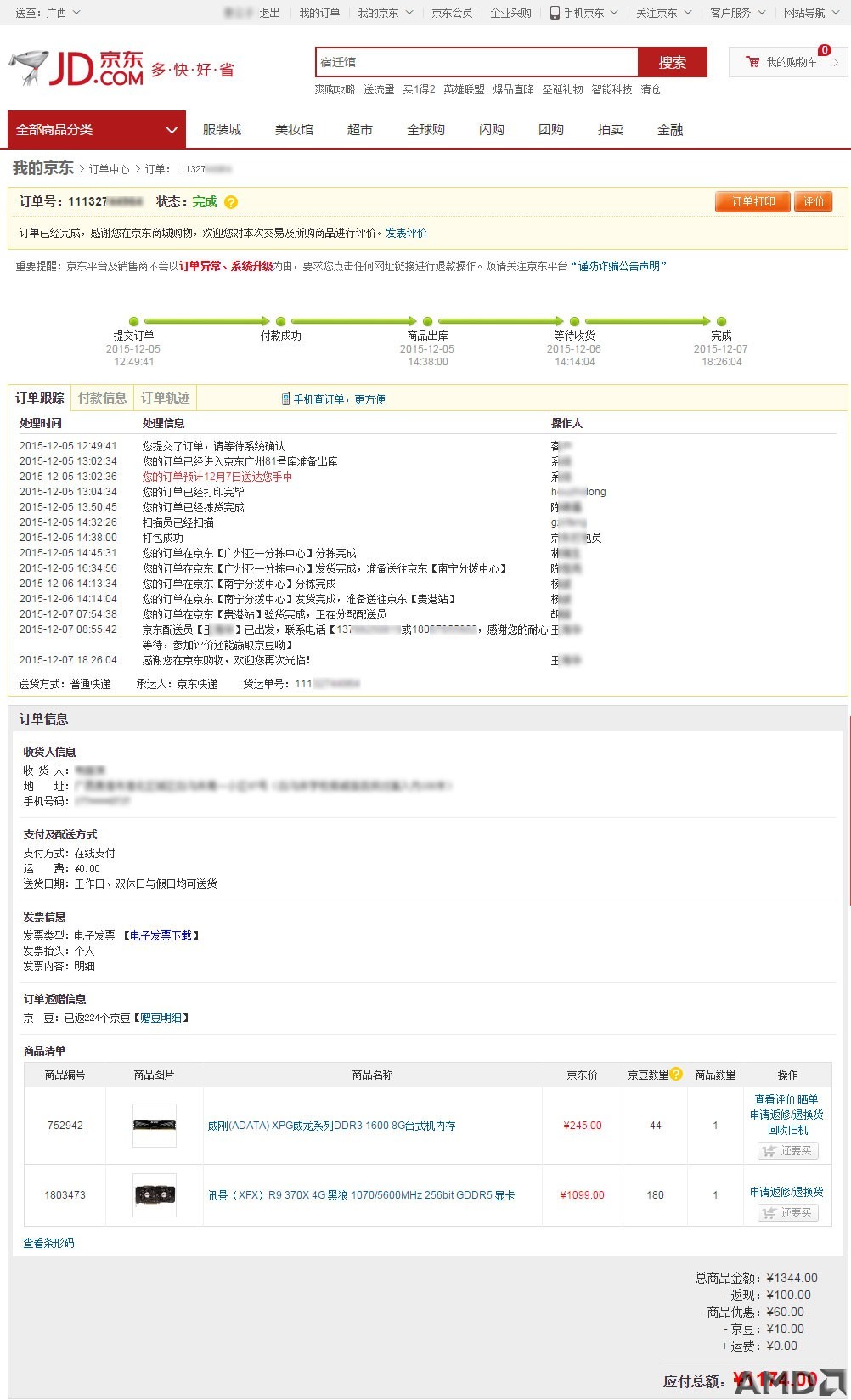Click the ¥1099.00 price cell
The width and height of the screenshot is (851, 1400).
pyautogui.click(x=583, y=1195)
